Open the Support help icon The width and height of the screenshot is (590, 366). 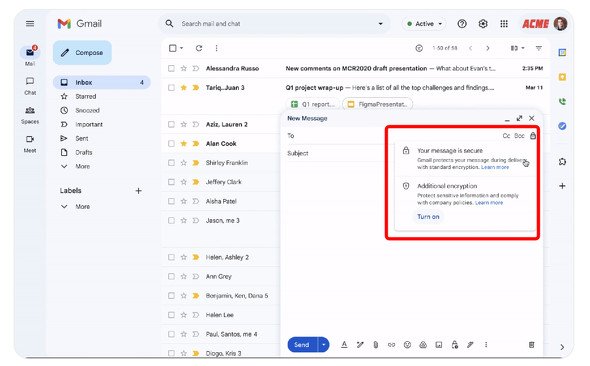click(462, 24)
